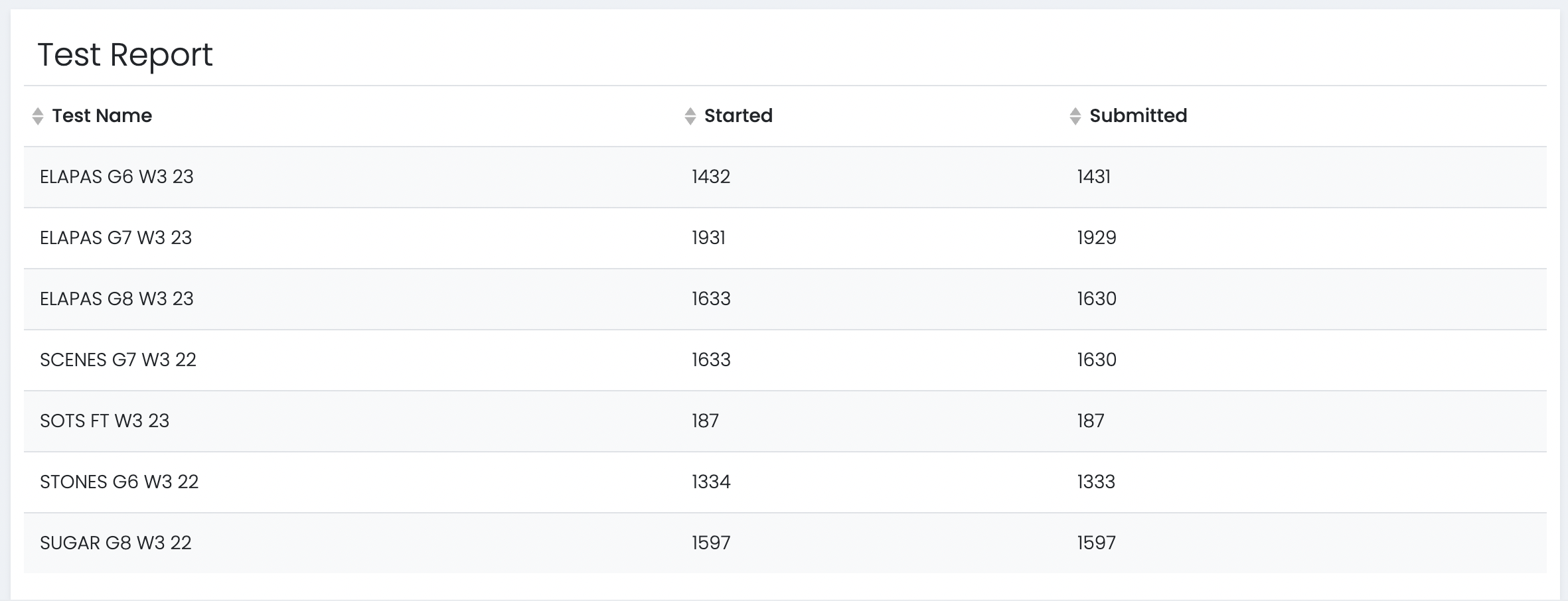Image resolution: width=1568 pixels, height=601 pixels.
Task: Select the SCENES G7 W3 22 row
Action: coord(118,360)
